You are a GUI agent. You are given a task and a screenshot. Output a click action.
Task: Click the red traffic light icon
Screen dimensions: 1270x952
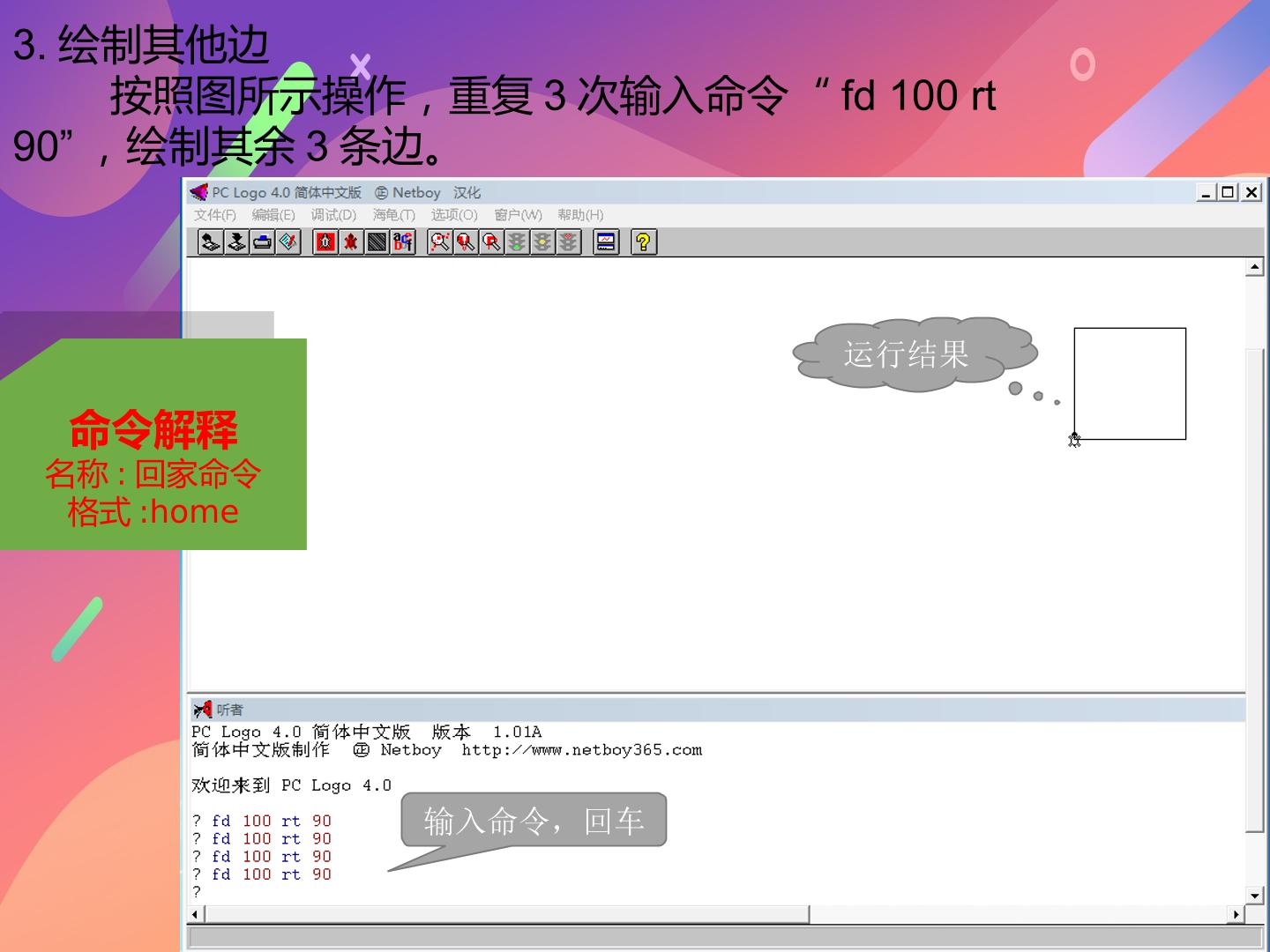click(569, 242)
